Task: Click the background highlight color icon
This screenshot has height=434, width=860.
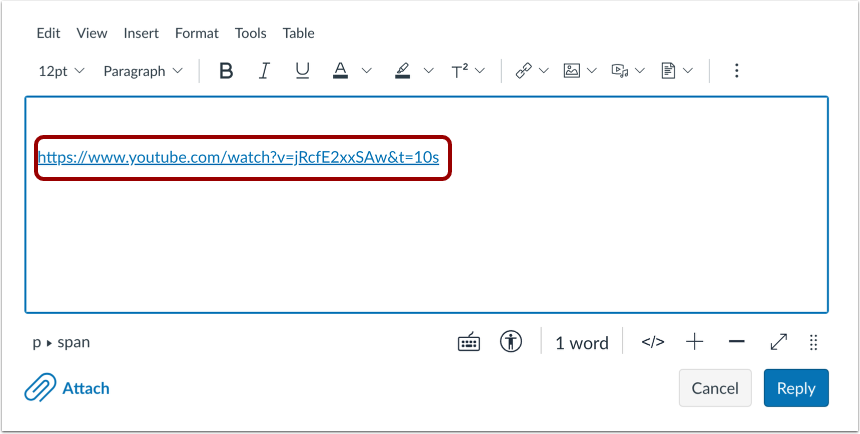Action: click(x=403, y=71)
